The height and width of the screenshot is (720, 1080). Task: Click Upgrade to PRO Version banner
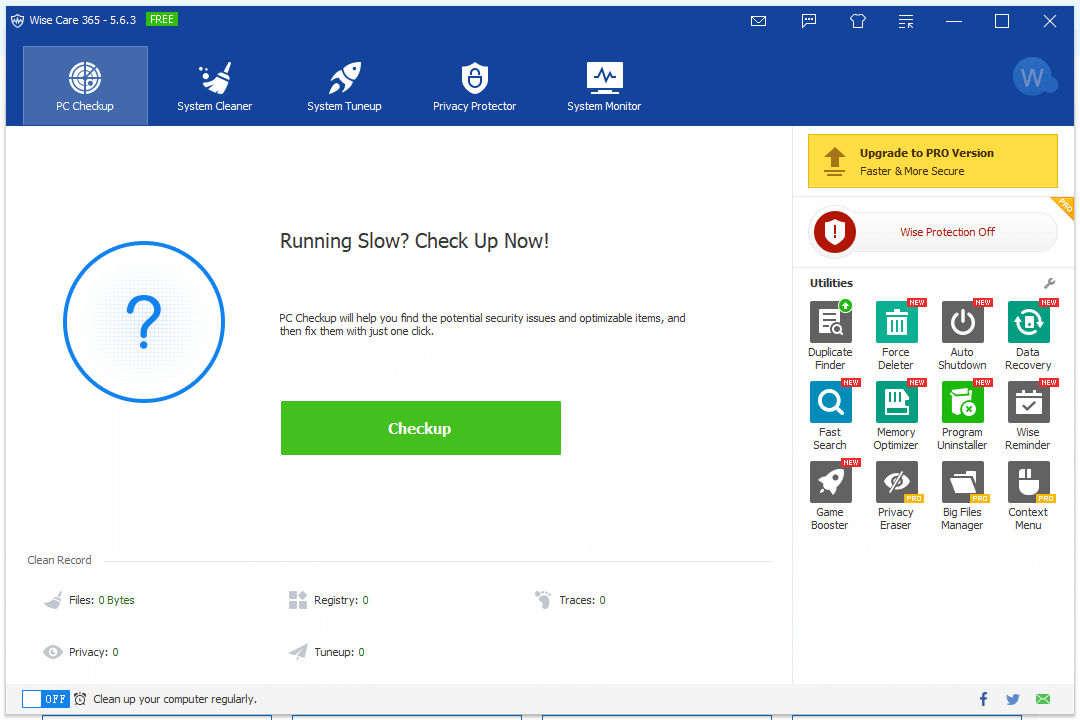932,161
